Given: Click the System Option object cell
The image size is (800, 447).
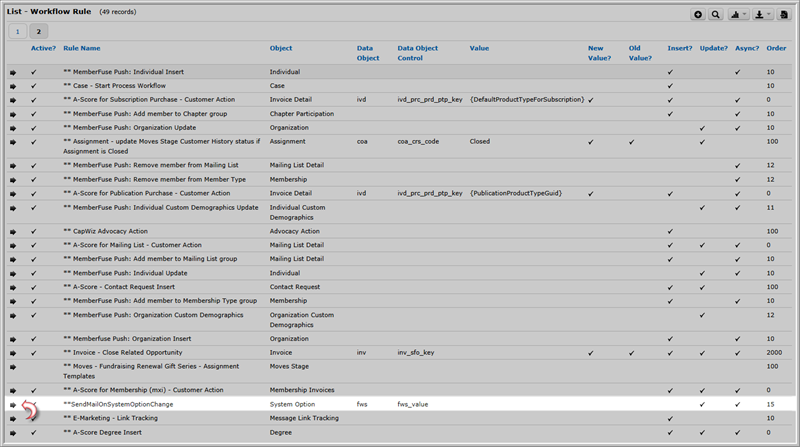Looking at the screenshot, I should coord(292,404).
